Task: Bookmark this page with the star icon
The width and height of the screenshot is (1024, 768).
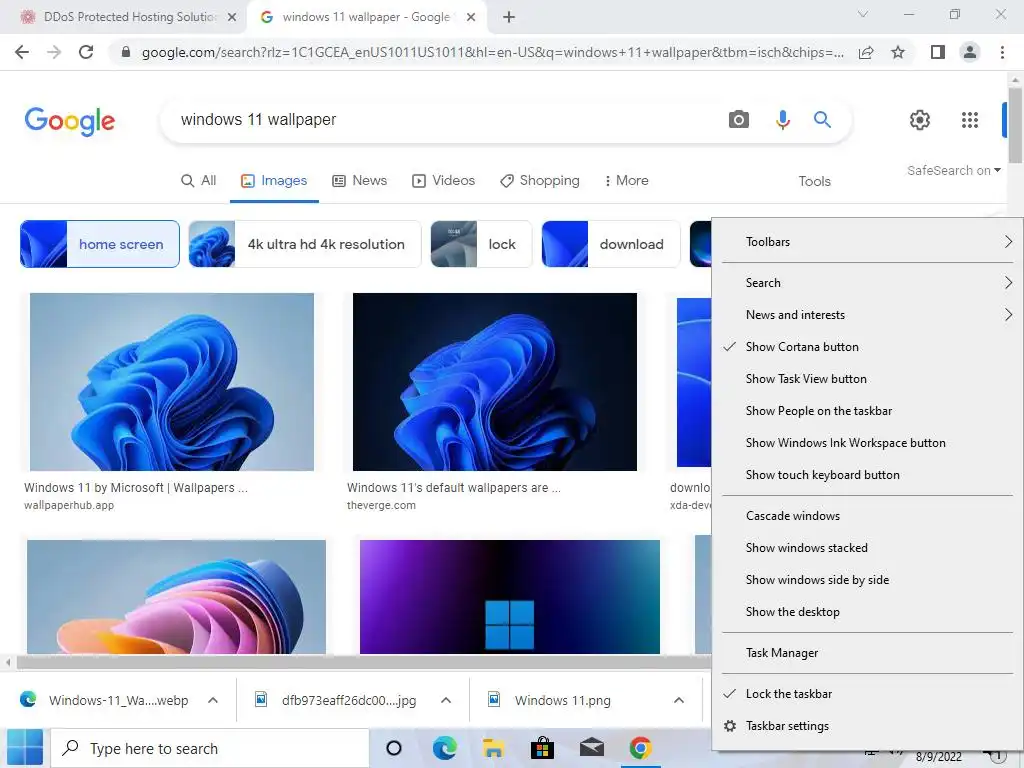Action: click(x=898, y=52)
